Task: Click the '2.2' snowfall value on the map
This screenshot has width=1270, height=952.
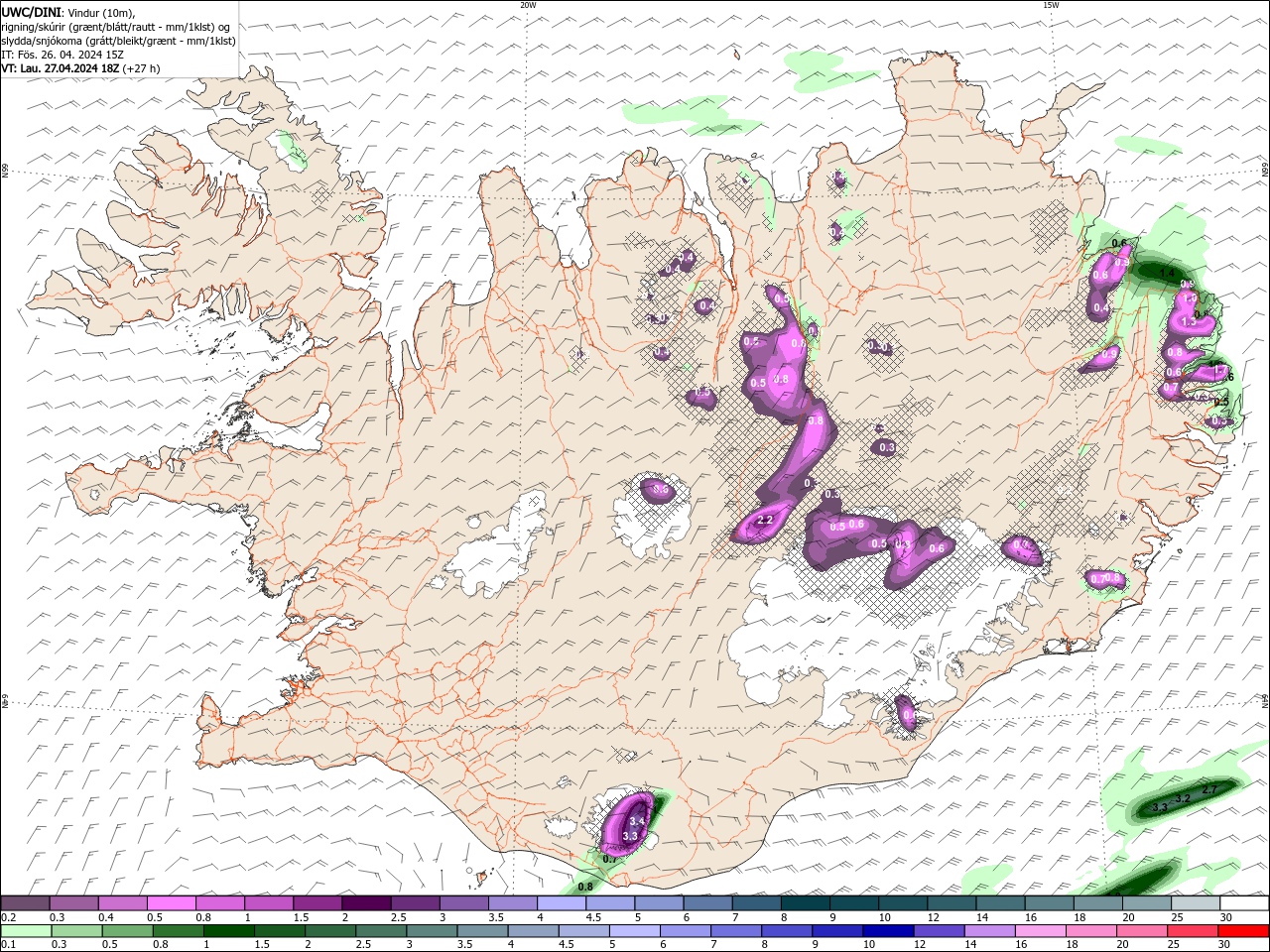Action: click(764, 521)
